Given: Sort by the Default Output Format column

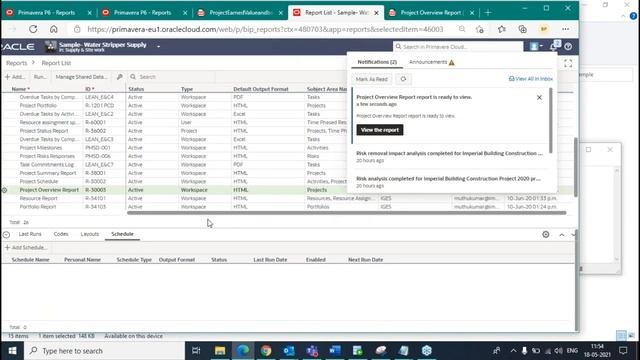Looking at the screenshot, I should click(261, 89).
